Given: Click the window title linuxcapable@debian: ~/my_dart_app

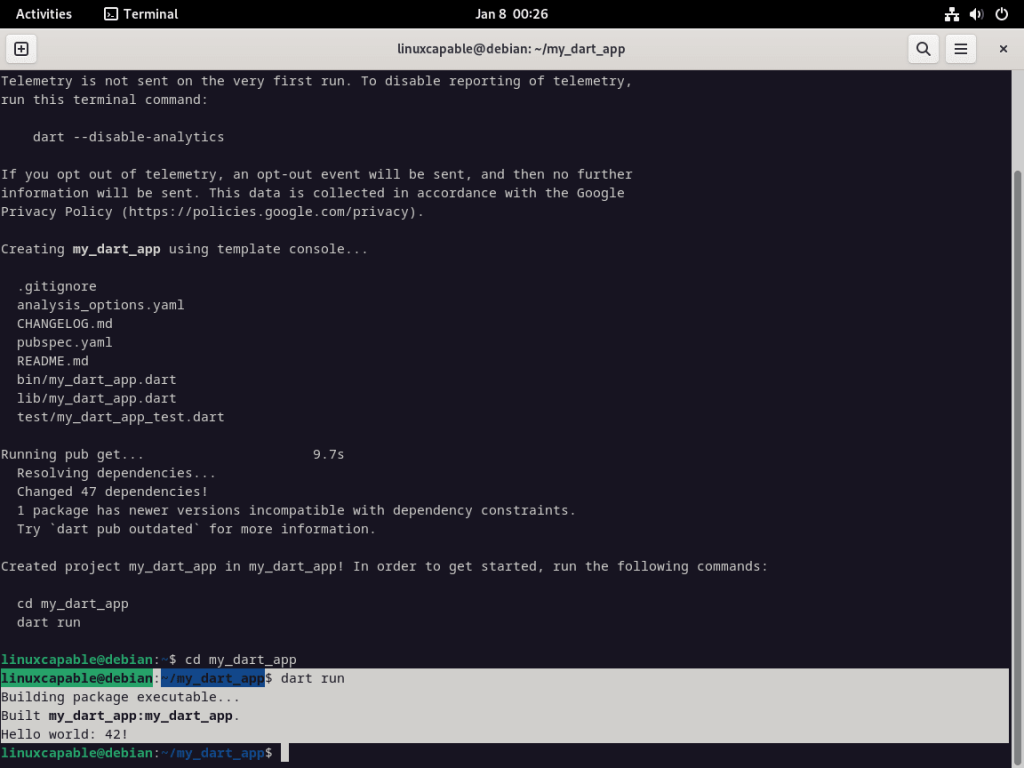Looking at the screenshot, I should point(511,49).
